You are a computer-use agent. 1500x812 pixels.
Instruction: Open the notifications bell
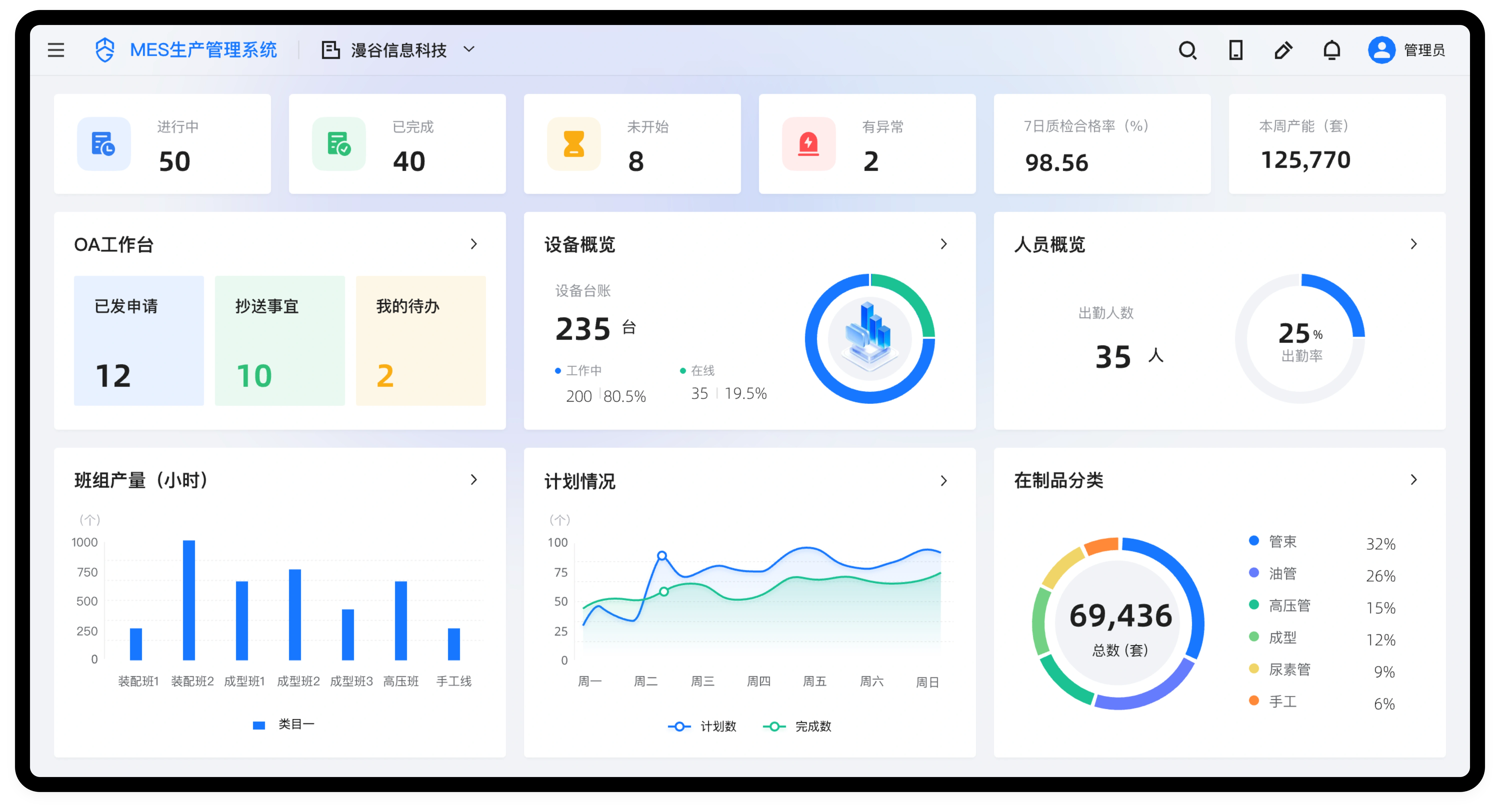(x=1332, y=50)
